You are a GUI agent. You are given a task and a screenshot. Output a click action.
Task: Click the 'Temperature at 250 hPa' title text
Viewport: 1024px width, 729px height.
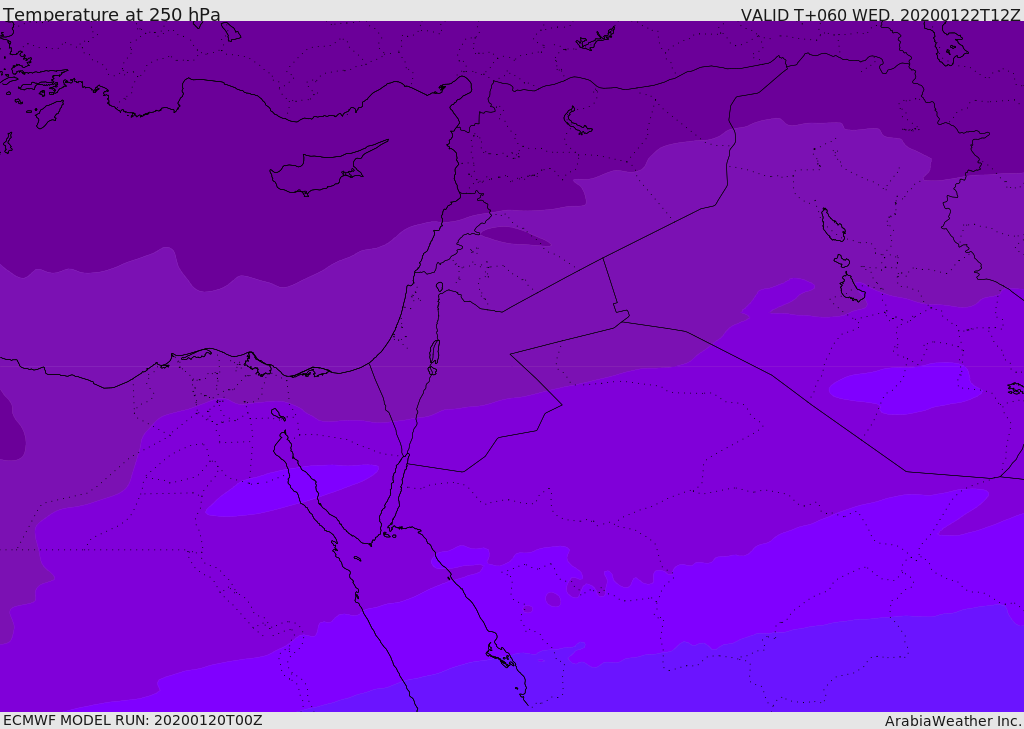pyautogui.click(x=112, y=14)
